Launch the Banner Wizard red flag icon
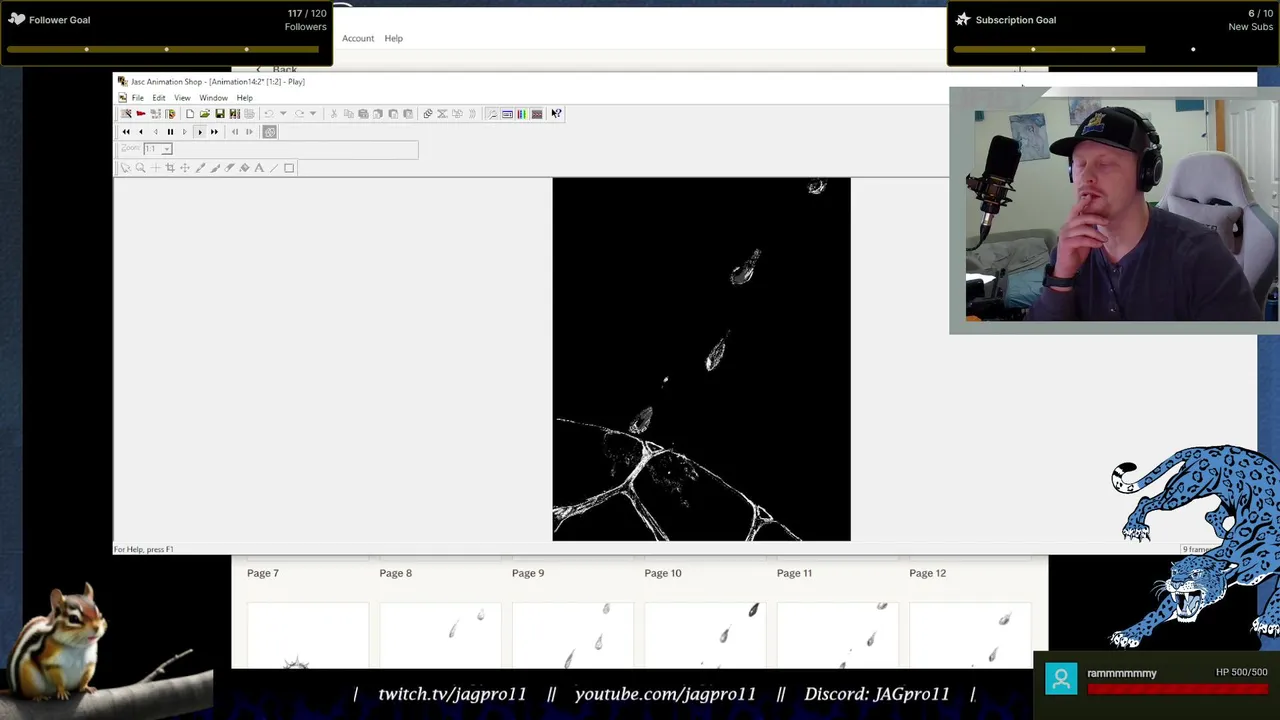Image resolution: width=1280 pixels, height=720 pixels. tap(141, 114)
